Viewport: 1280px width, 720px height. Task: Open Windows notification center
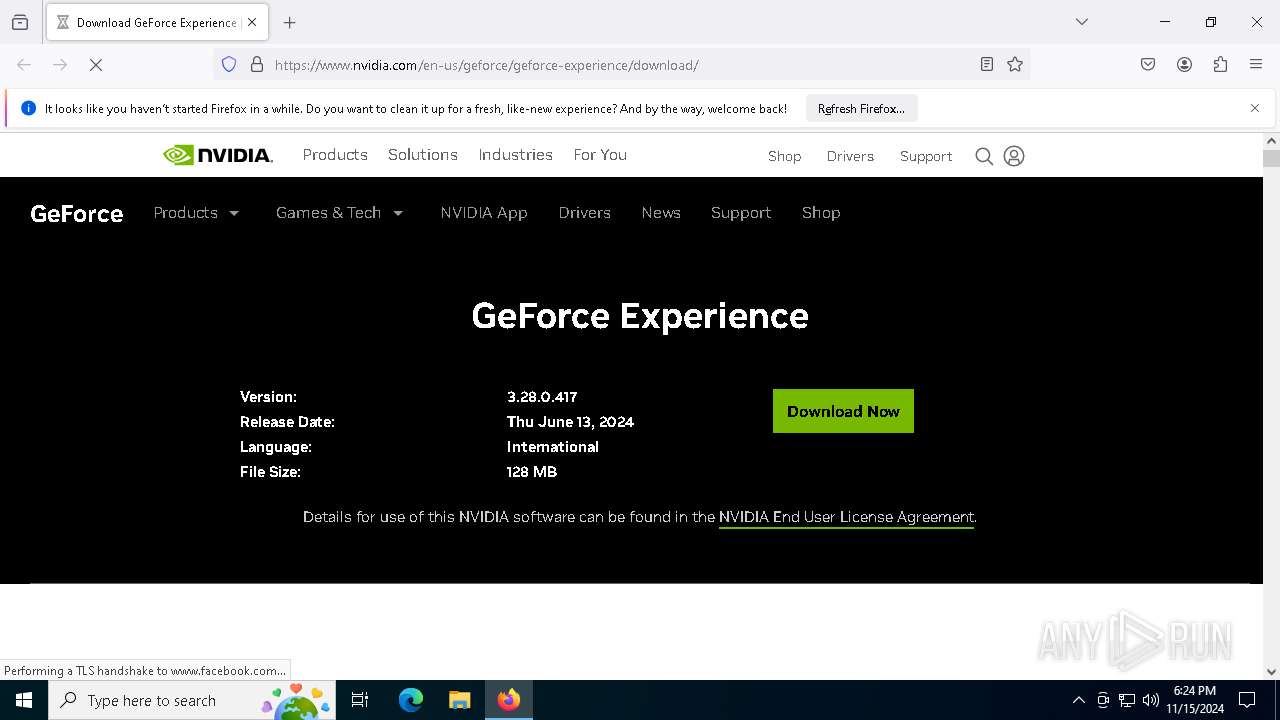tap(1247, 700)
